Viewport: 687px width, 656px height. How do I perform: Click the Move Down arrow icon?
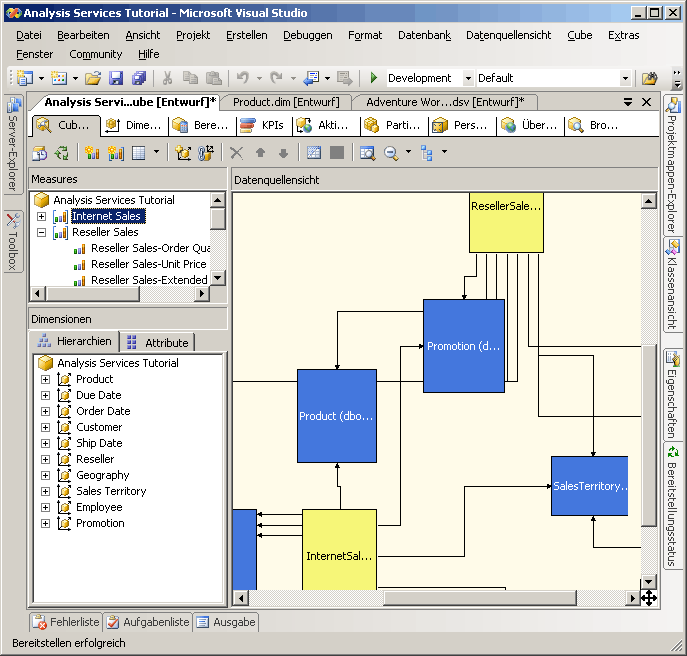[283, 153]
